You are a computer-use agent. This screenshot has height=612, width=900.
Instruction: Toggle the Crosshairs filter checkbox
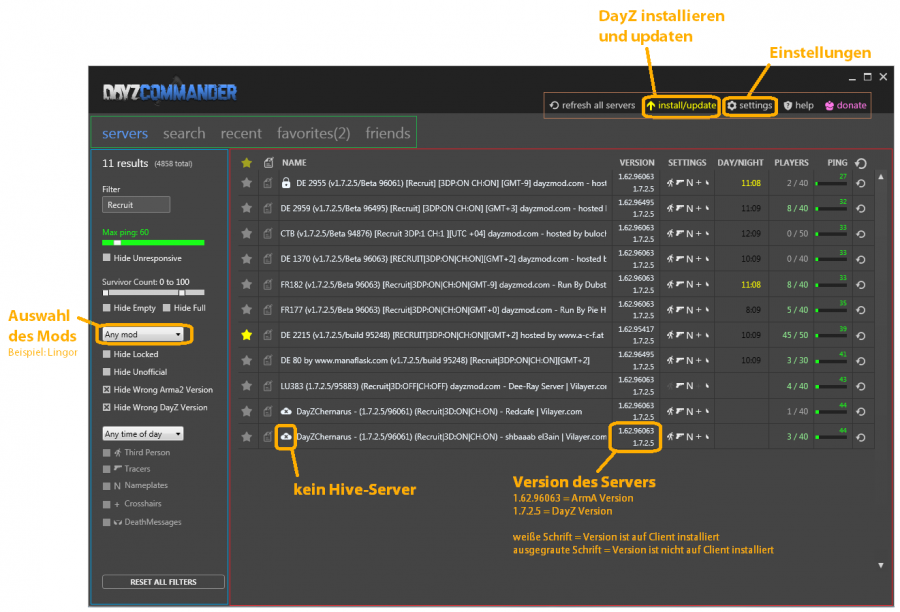107,505
